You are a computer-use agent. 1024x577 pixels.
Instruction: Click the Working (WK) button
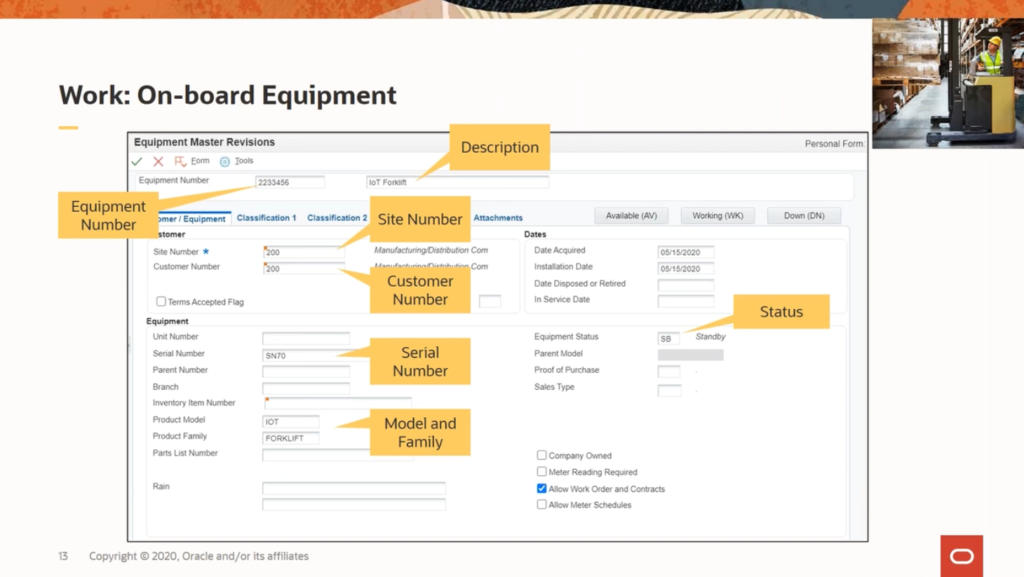(x=716, y=215)
